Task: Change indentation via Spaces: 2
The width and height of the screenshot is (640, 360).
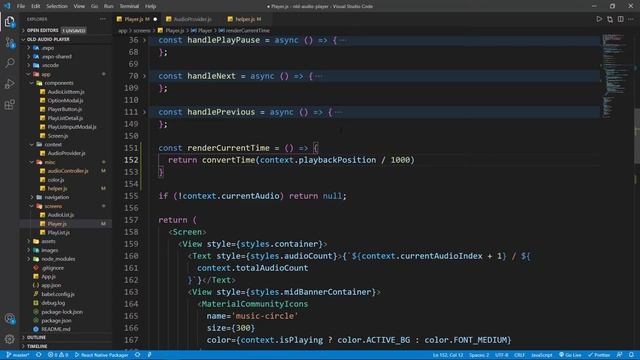Action: 479,355
